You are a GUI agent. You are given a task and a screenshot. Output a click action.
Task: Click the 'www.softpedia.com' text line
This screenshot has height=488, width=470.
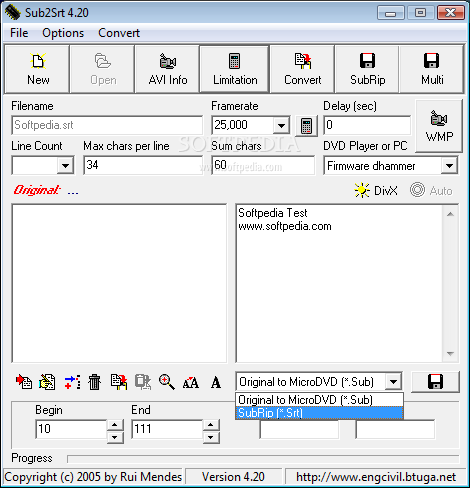(285, 226)
